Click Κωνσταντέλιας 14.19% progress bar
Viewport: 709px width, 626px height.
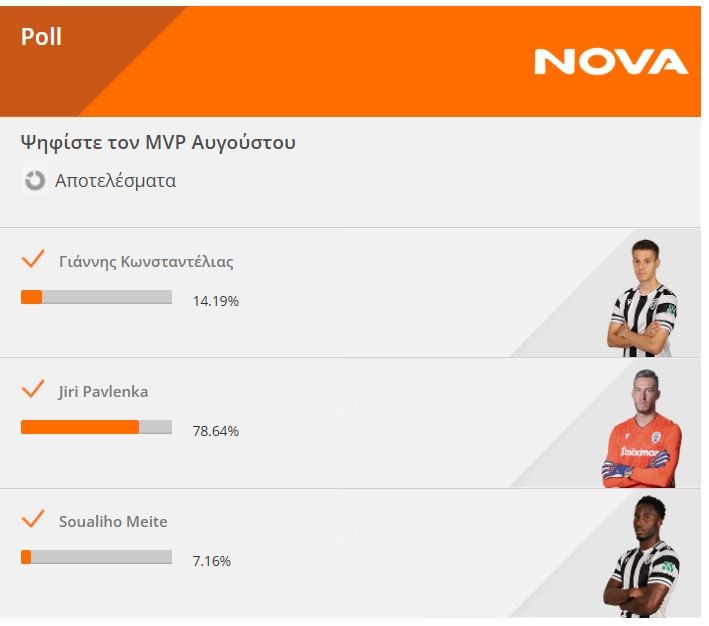(96, 297)
